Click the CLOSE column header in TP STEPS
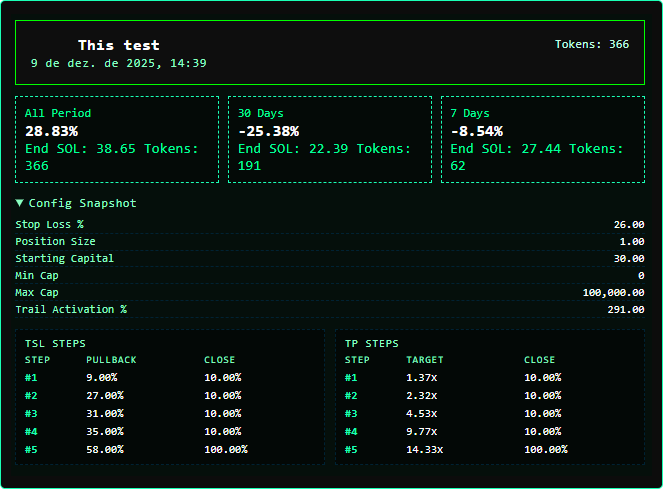 click(x=540, y=360)
